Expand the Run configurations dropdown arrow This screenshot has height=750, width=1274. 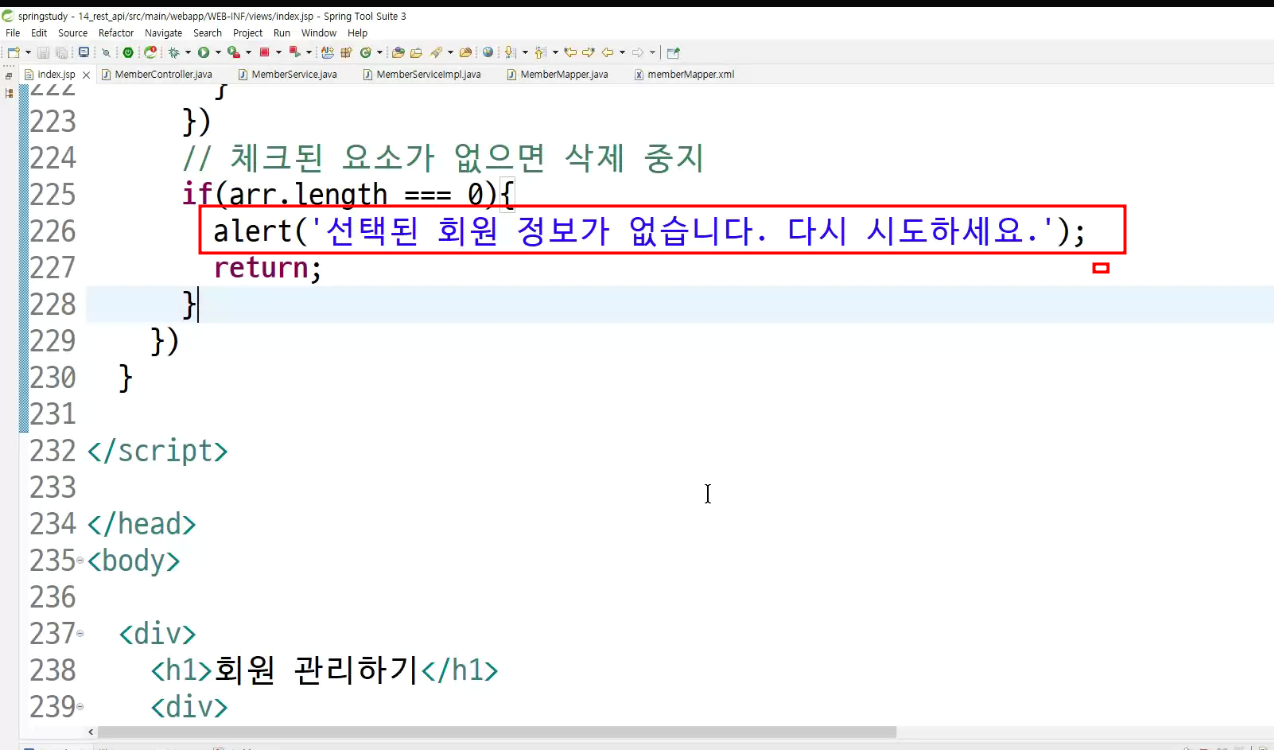[218, 52]
